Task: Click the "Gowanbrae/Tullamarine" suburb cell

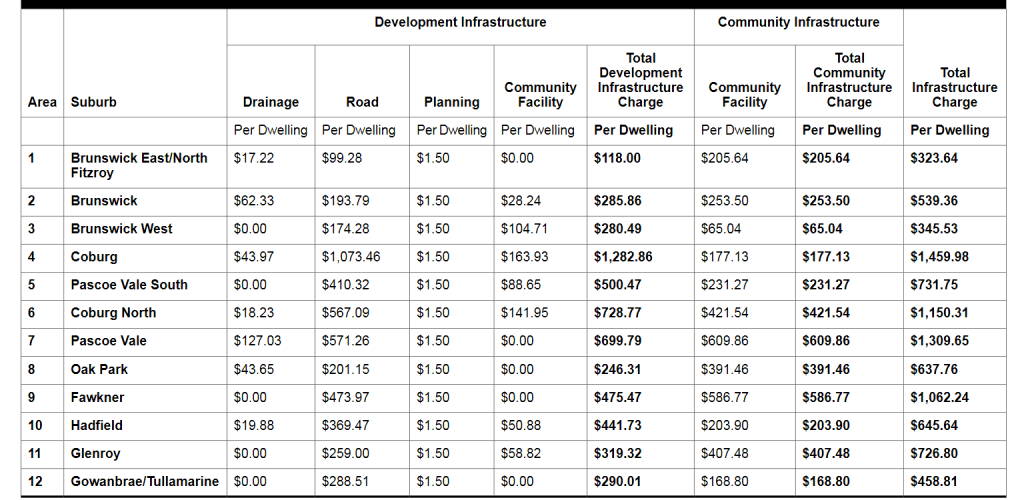Action: coord(144,481)
